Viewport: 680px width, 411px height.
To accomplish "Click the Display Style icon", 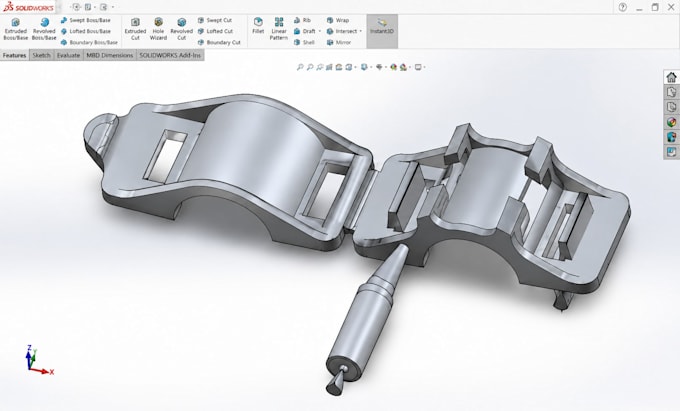I will [x=364, y=67].
